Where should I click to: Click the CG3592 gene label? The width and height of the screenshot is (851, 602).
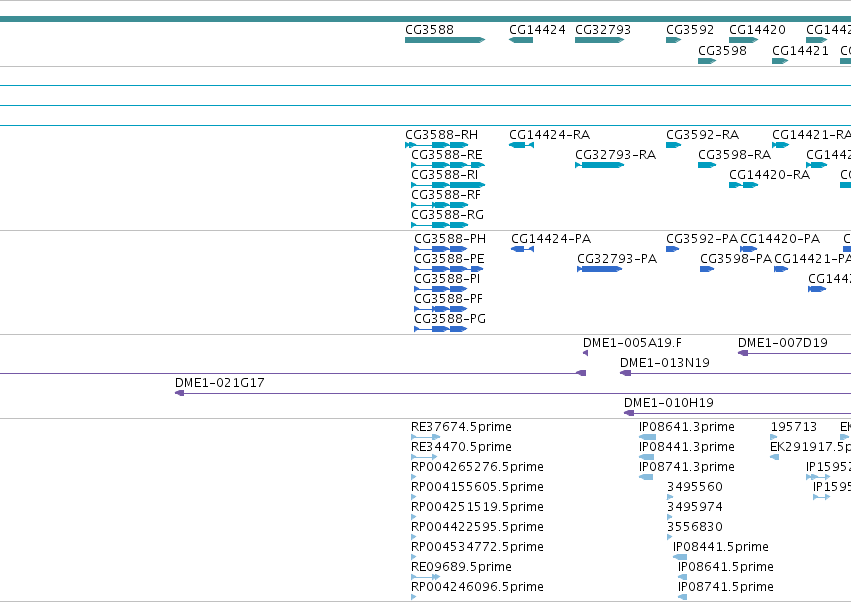coord(690,30)
